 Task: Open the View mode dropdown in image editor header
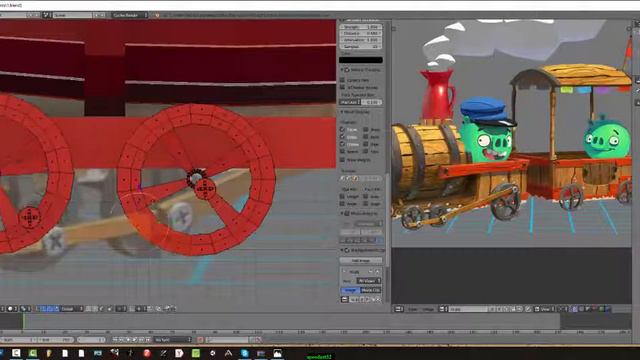(x=545, y=309)
